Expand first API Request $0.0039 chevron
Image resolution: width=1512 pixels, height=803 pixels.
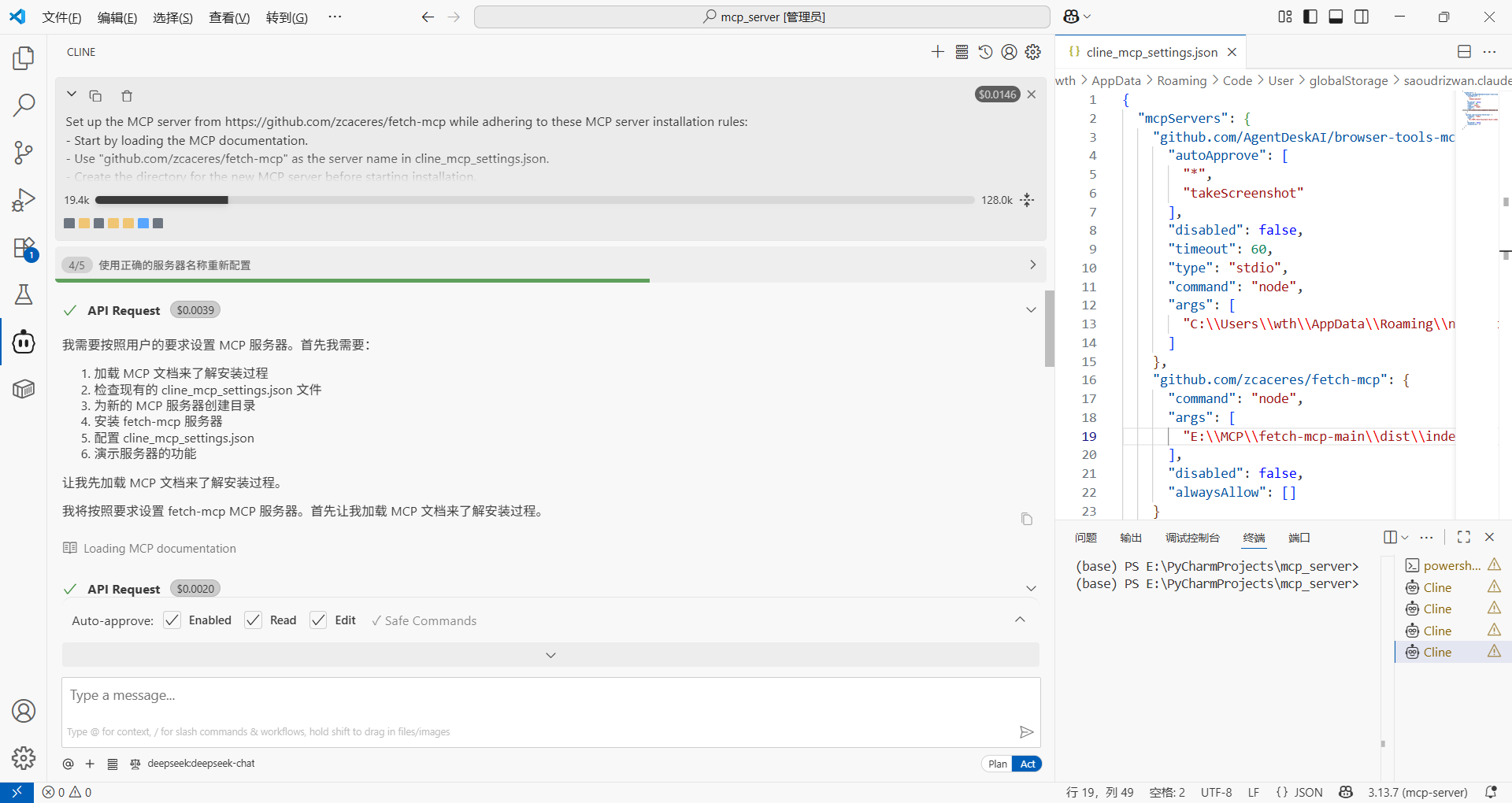1031,310
